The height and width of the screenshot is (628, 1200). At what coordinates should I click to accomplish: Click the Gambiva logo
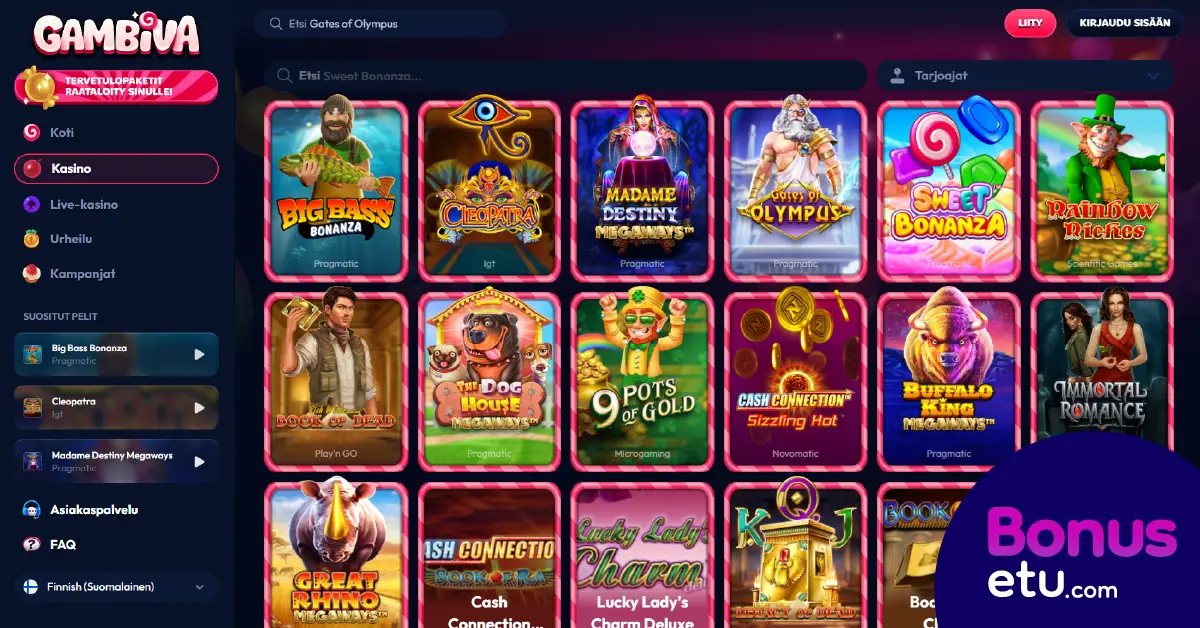click(116, 34)
